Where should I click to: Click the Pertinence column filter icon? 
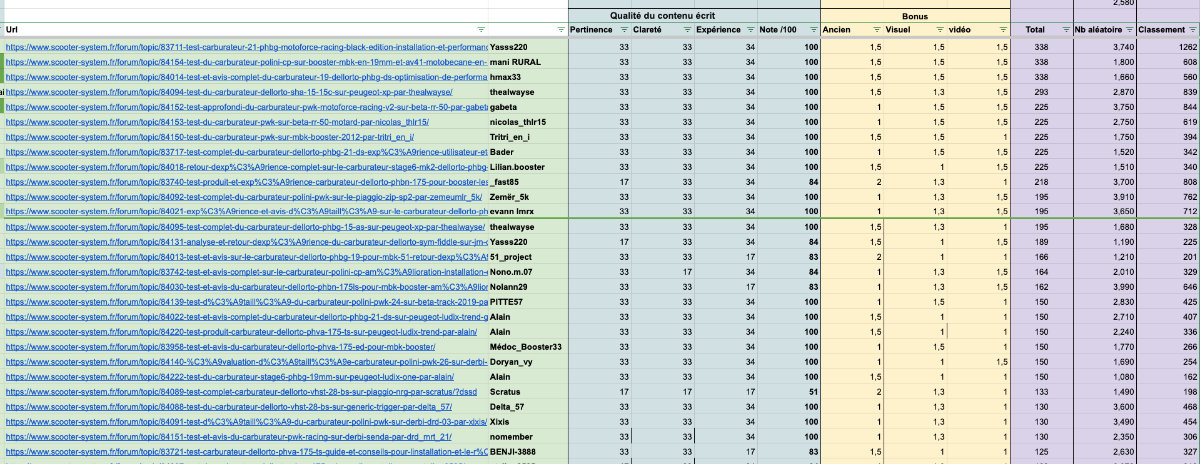623,30
